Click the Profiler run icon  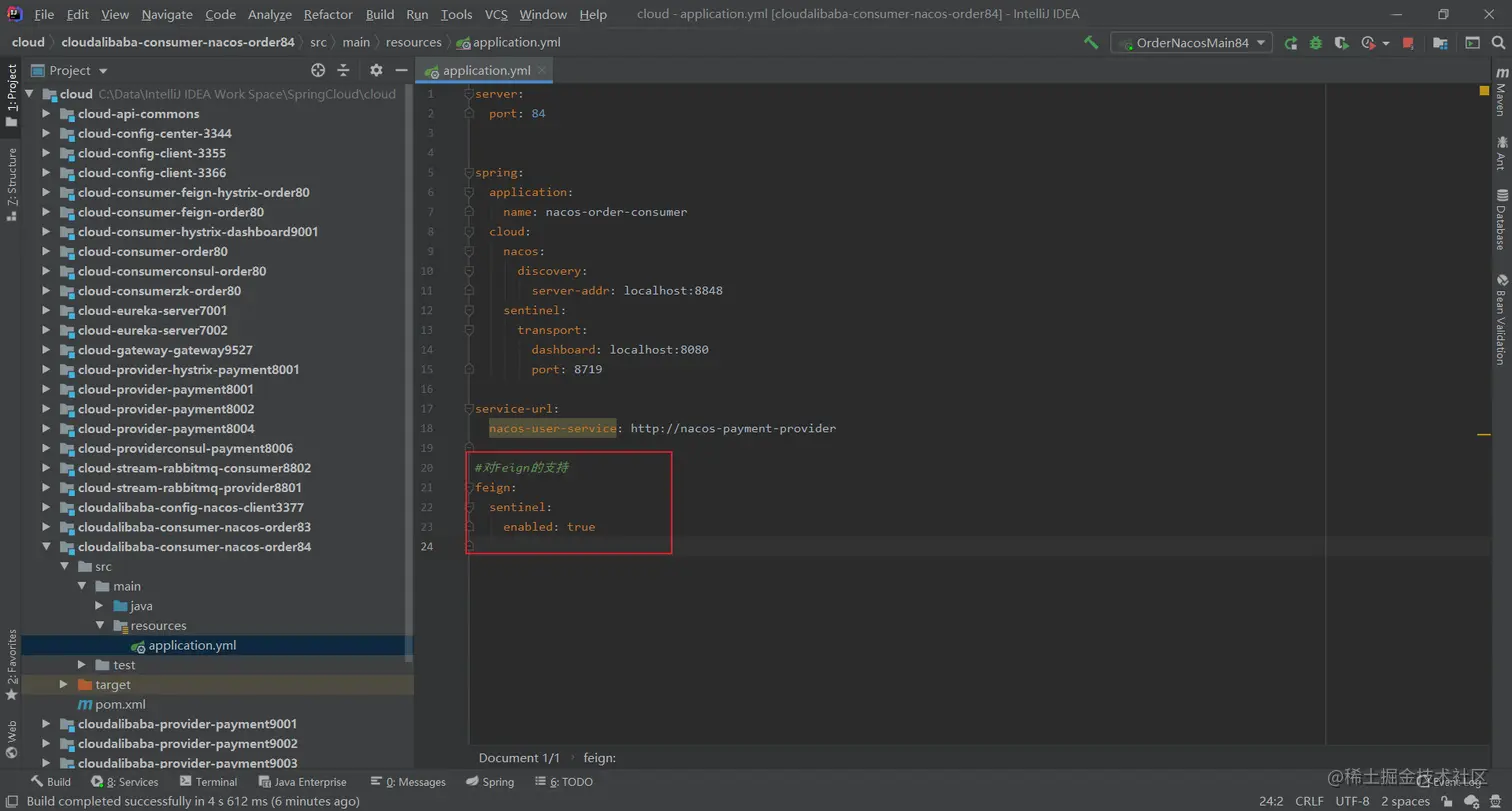(x=1367, y=43)
